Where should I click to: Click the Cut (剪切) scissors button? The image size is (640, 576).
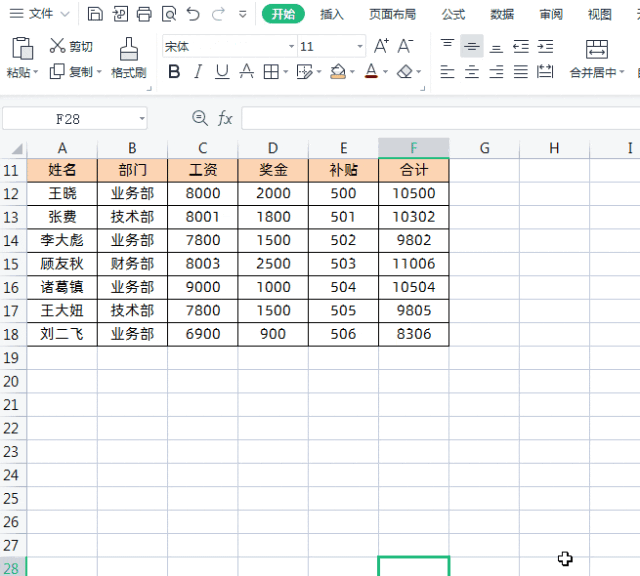point(71,46)
